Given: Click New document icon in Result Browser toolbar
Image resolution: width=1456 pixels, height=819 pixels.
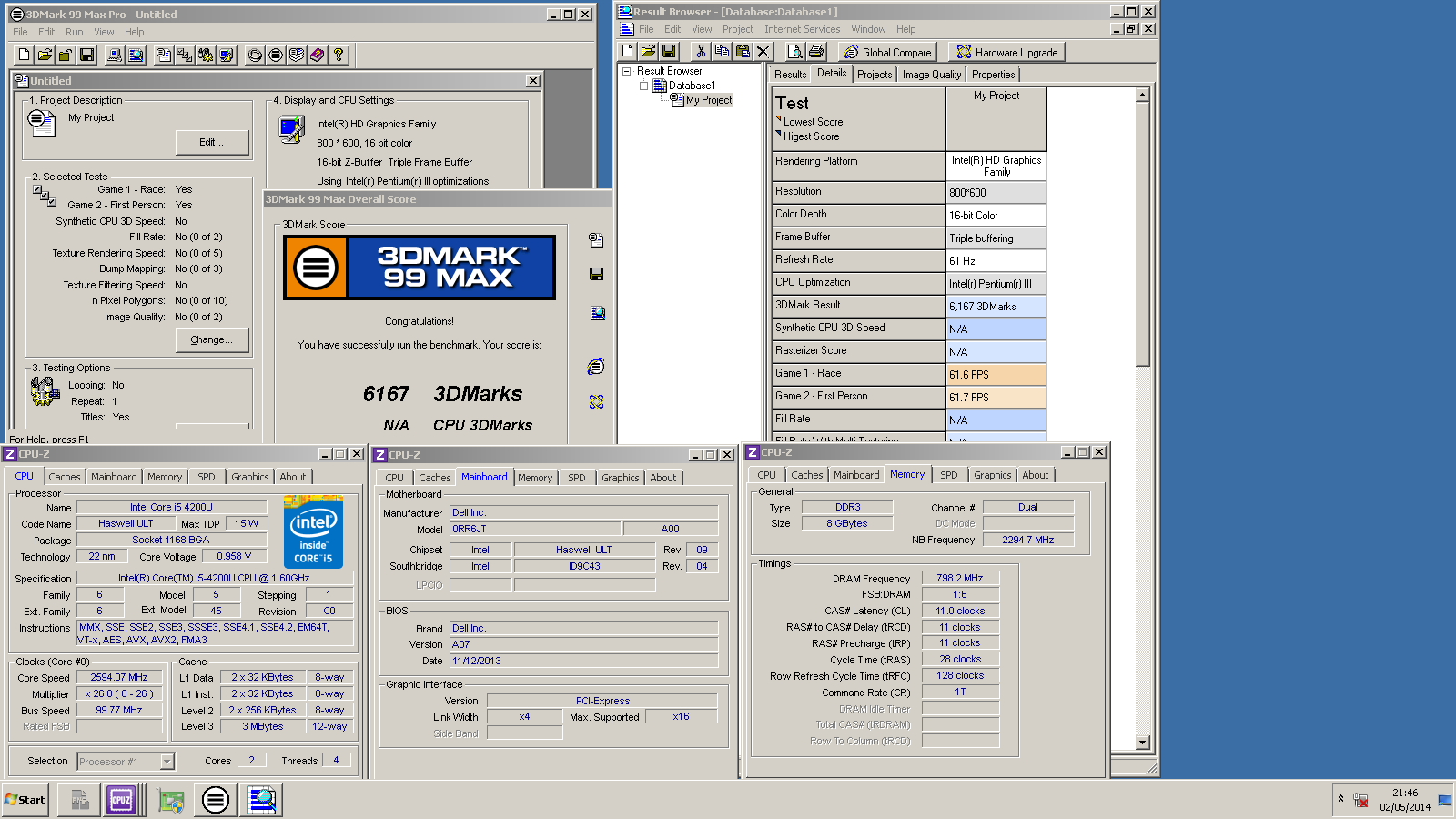Looking at the screenshot, I should [x=627, y=52].
